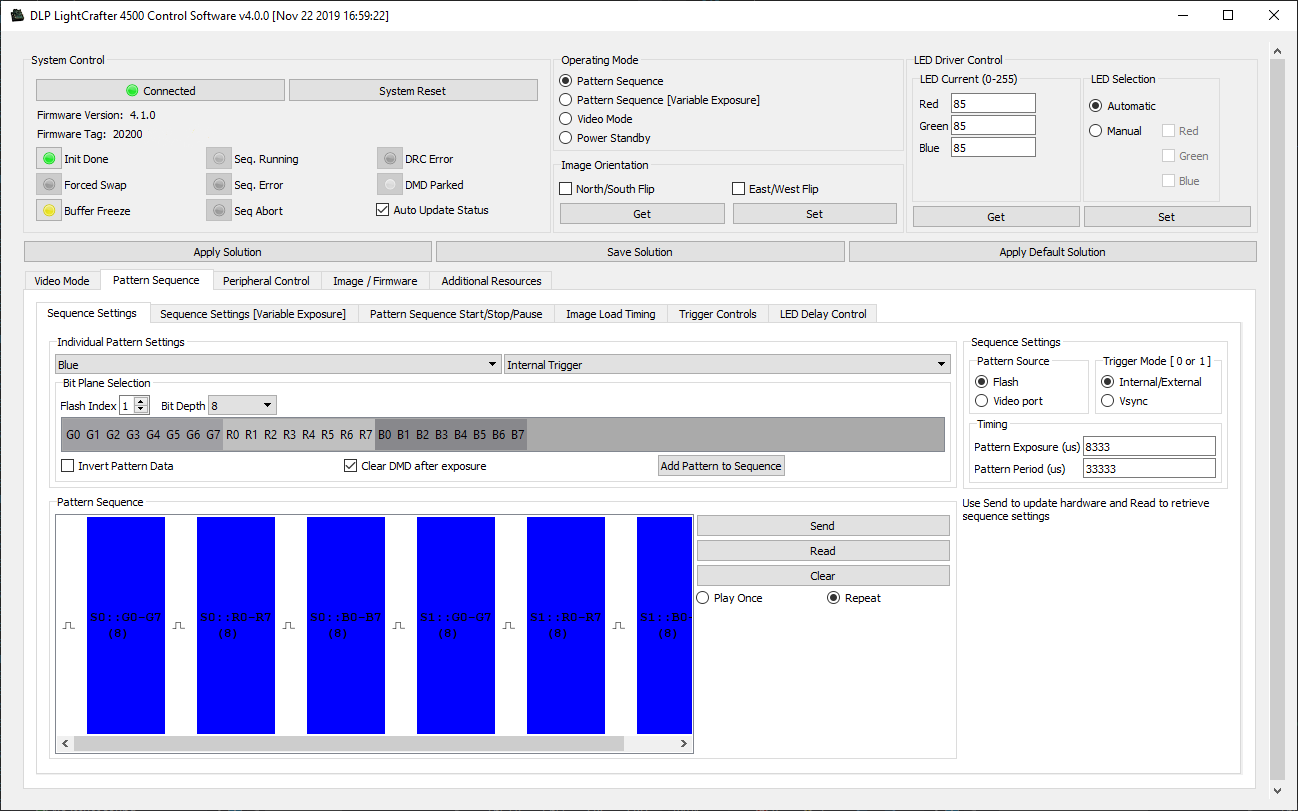Screen dimensions: 1298x811
Task: Click the Buffer Freeze status indicator
Action: click(48, 210)
